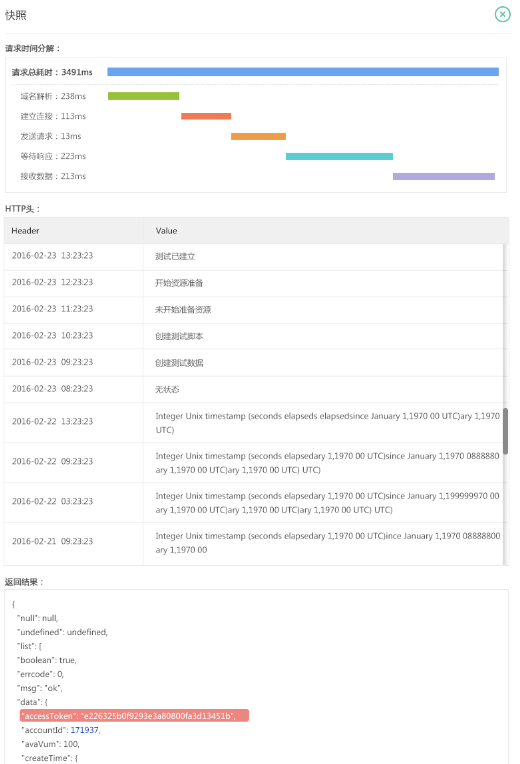The width and height of the screenshot is (520, 764).
Task: Select the red connection 113ms bar
Action: (x=206, y=116)
